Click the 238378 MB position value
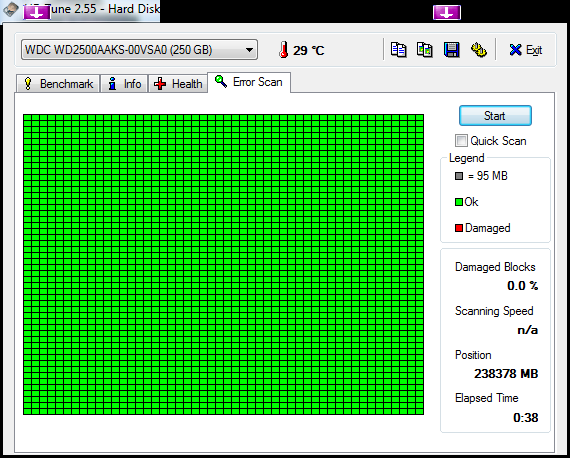570x458 pixels. [506, 374]
